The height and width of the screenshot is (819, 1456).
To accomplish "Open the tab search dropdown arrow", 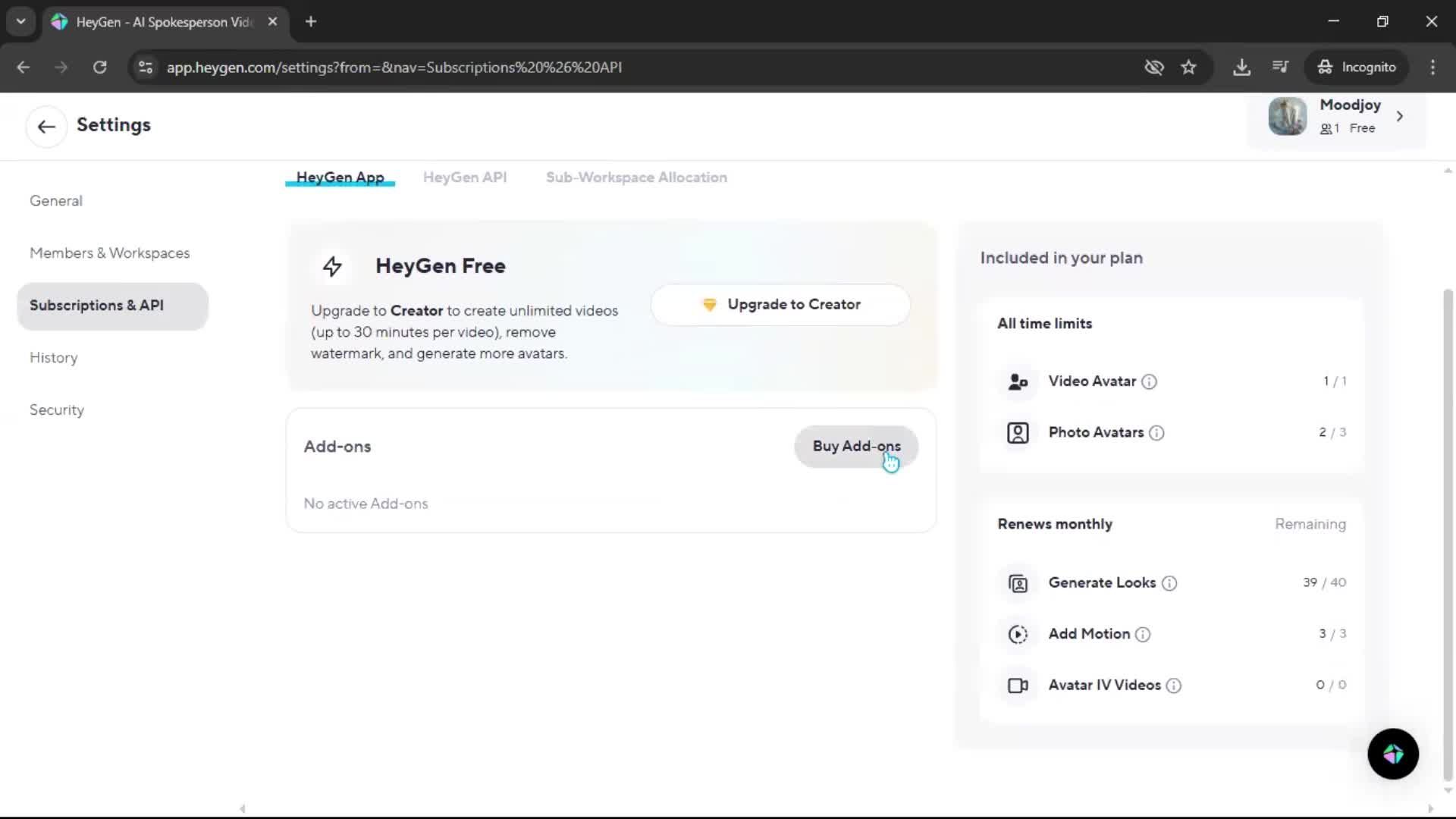I will tap(20, 21).
